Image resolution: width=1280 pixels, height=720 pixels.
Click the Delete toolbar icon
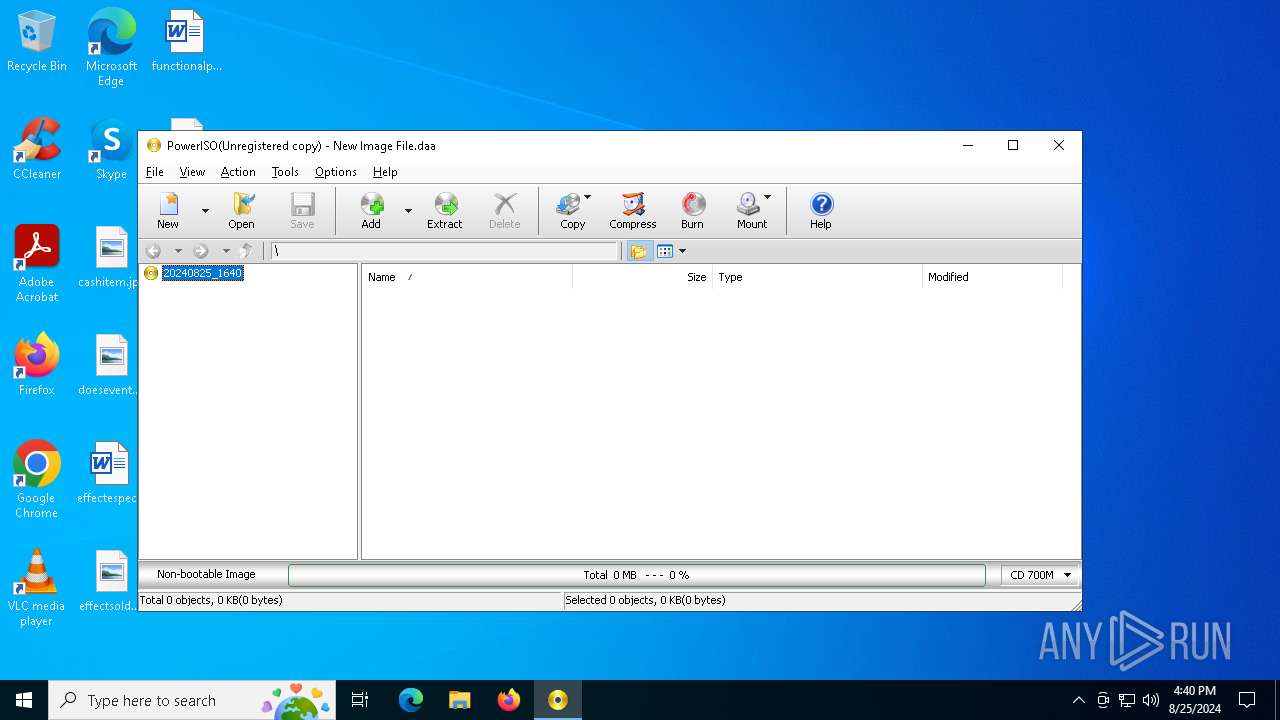[505, 211]
